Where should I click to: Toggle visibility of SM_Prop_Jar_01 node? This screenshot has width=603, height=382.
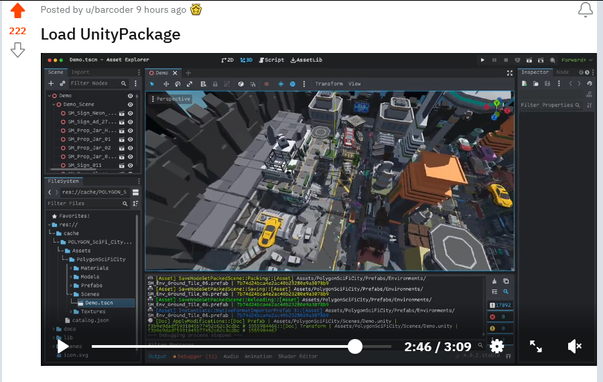(130, 139)
